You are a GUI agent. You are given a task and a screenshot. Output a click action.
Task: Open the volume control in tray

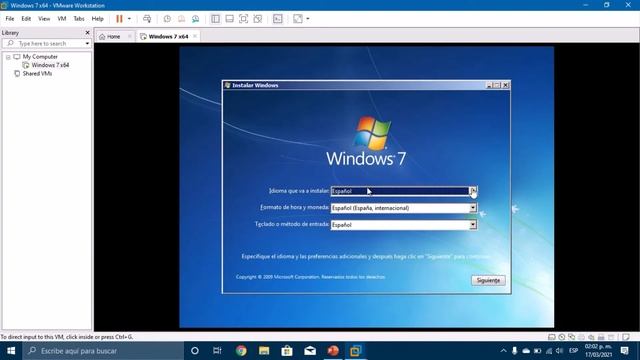coord(560,351)
